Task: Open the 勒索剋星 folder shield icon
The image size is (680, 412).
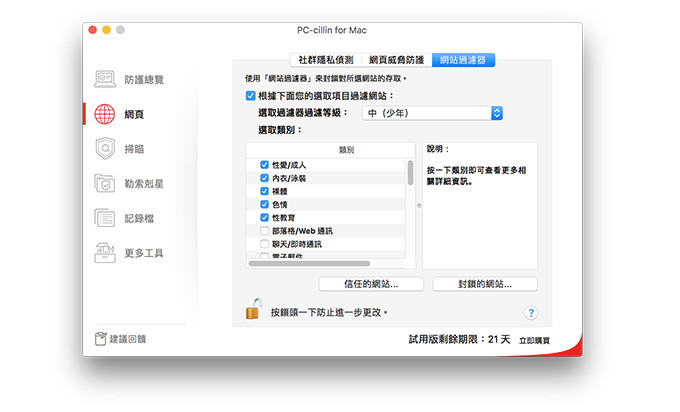Action: 106,183
